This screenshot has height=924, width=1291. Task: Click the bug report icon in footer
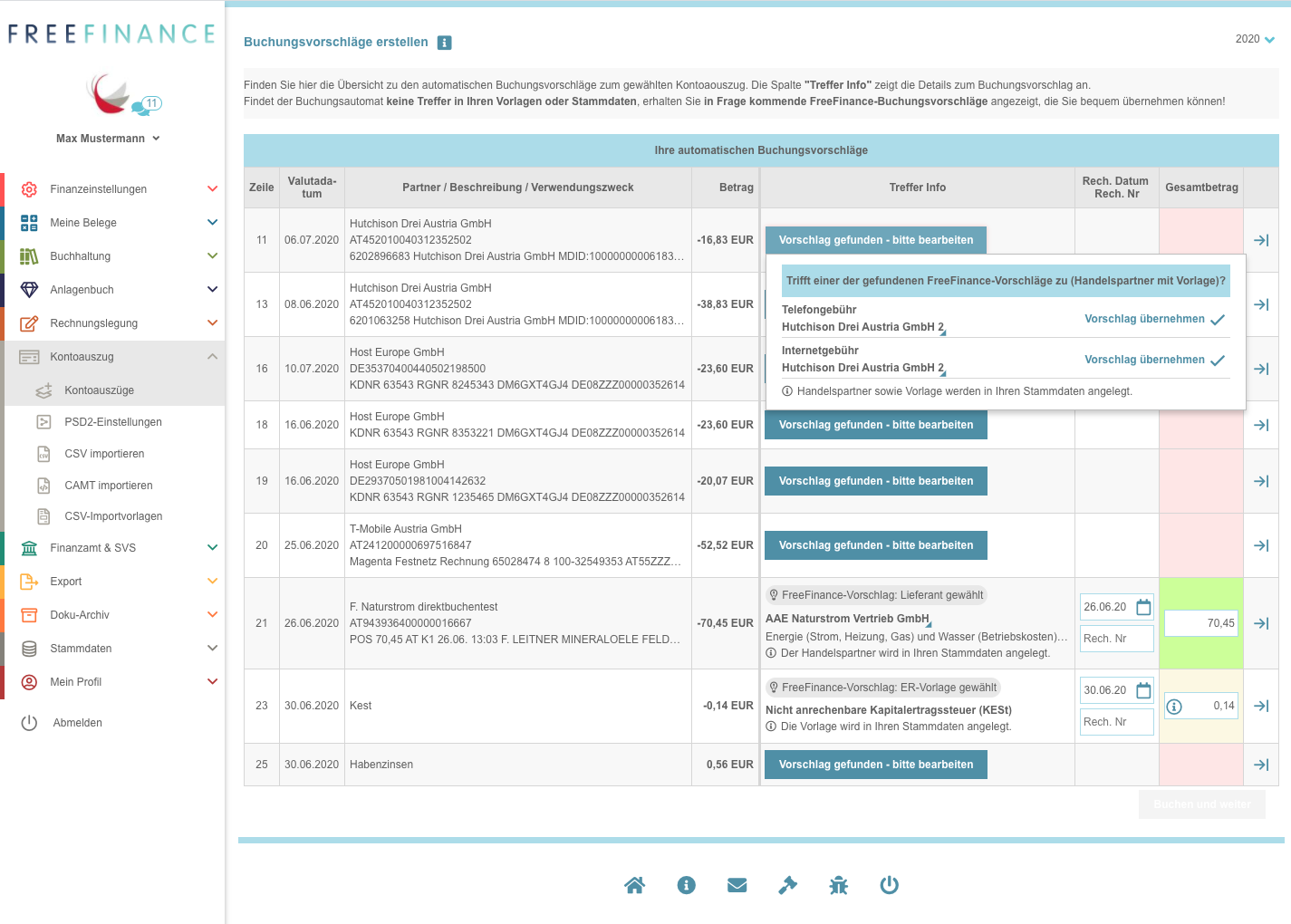click(x=839, y=885)
